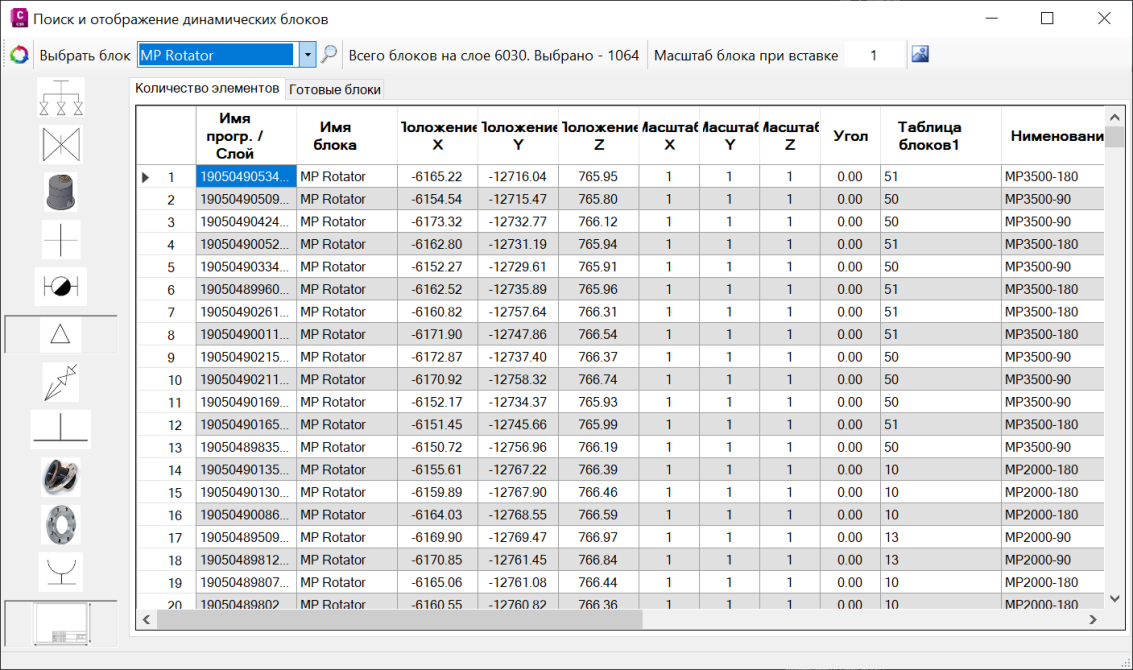The image size is (1133, 670).
Task: Click the vertical scrollbar down arrow of table
Action: [1115, 598]
